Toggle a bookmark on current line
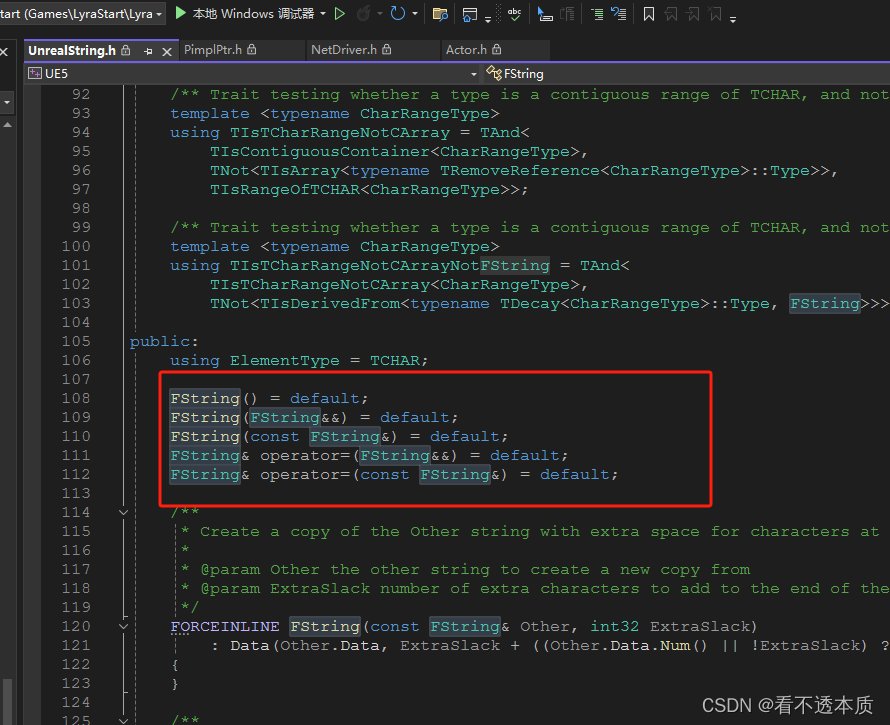The image size is (890, 725). click(x=649, y=14)
